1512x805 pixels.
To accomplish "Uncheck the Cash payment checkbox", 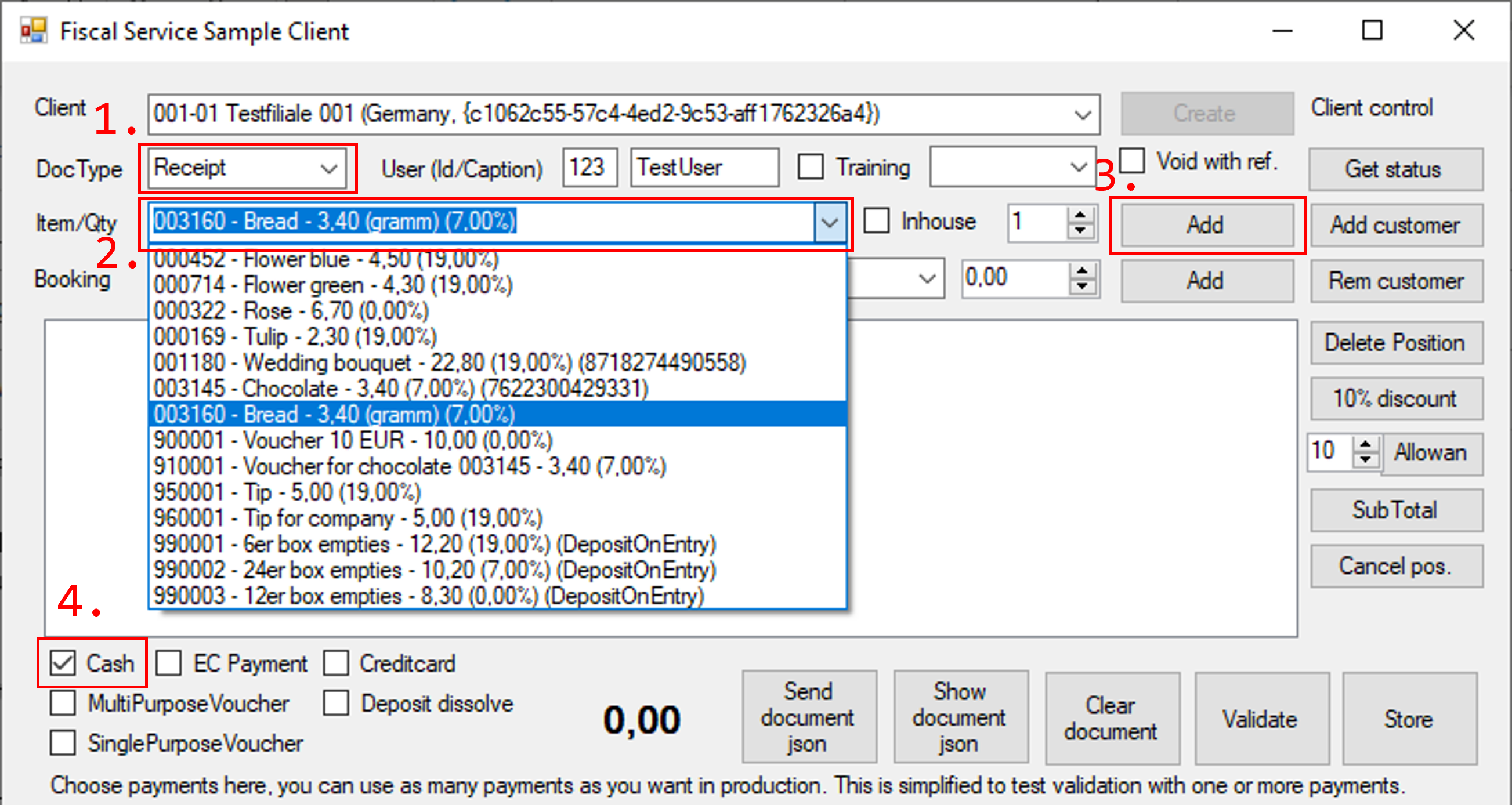I will click(x=63, y=663).
